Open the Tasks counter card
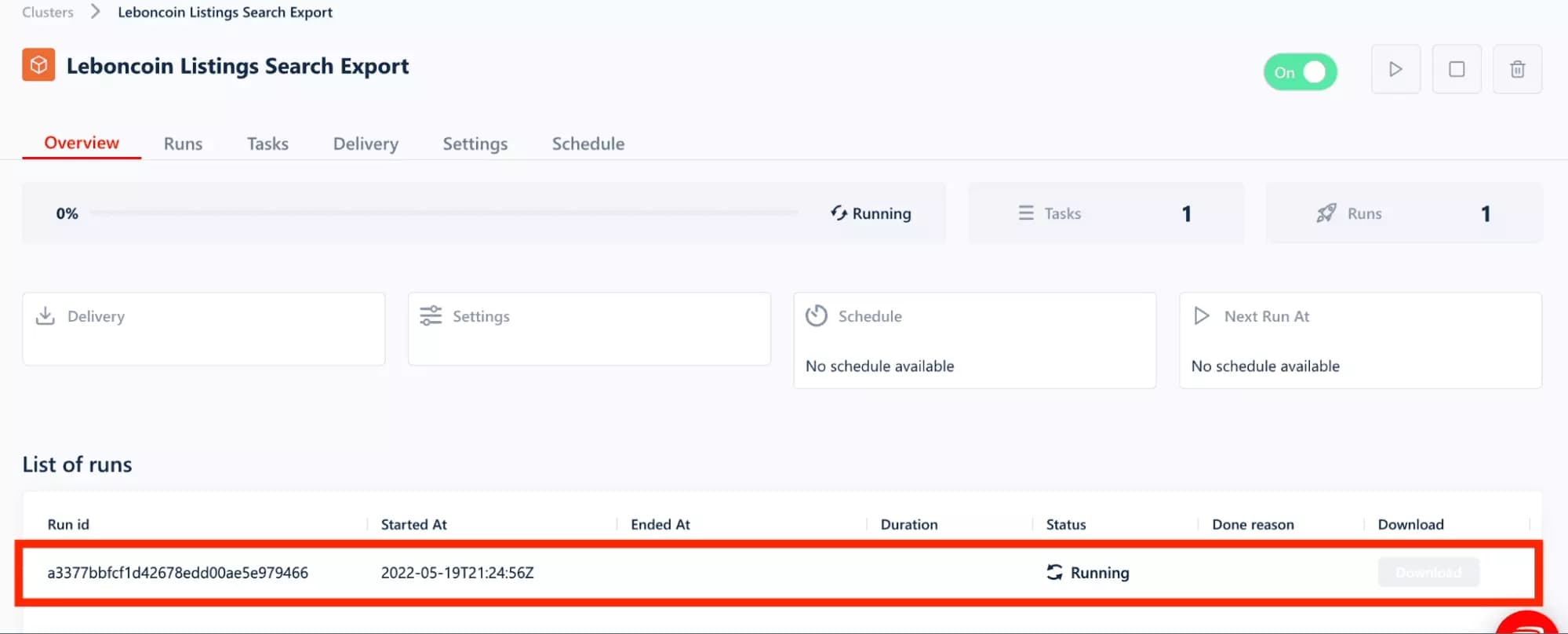Image resolution: width=1568 pixels, height=634 pixels. 1105,213
